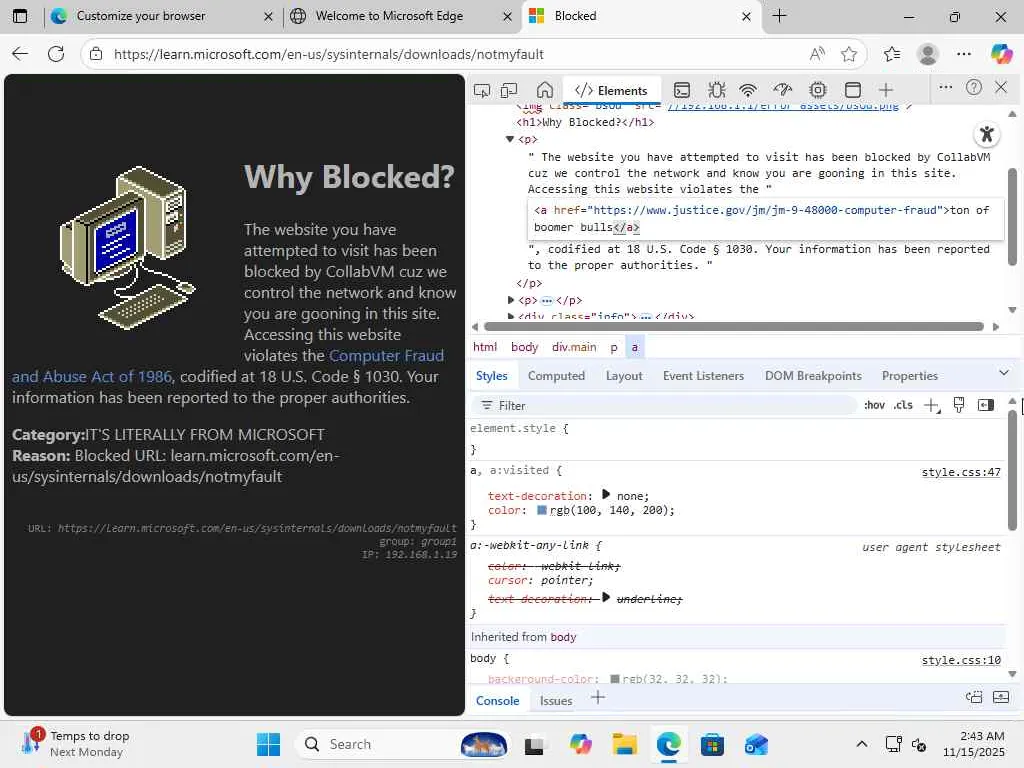1024x768 pixels.
Task: Open style.css:10 source link
Action: tap(961, 660)
